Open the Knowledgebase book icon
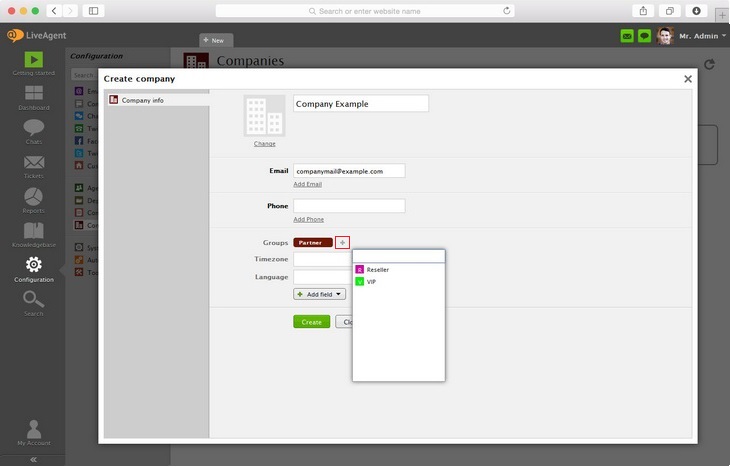The image size is (730, 467). (33, 233)
